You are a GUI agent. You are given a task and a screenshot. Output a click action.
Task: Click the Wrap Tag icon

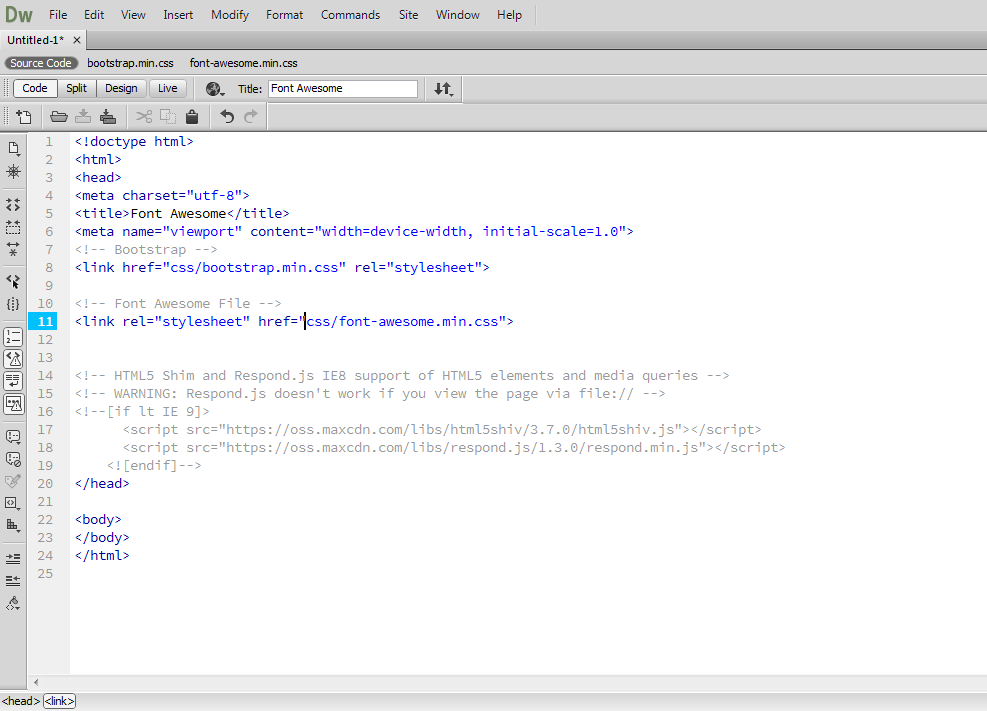(13, 481)
